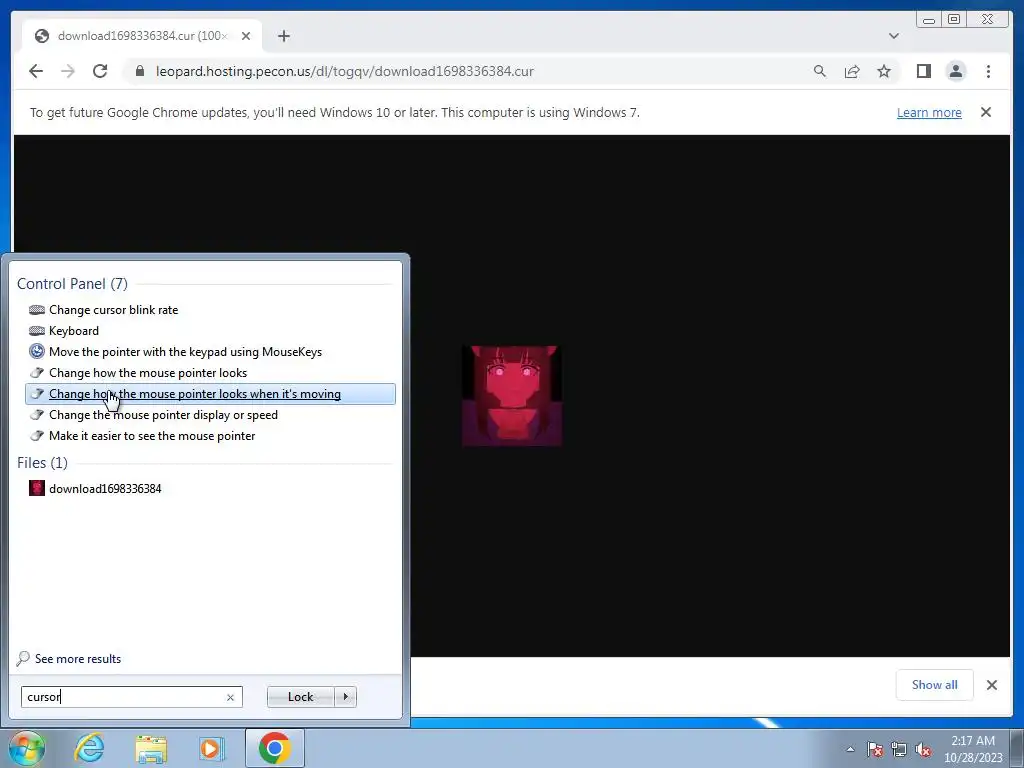
Task: Open Change the mouse pointer display or speed
Action: click(210, 415)
